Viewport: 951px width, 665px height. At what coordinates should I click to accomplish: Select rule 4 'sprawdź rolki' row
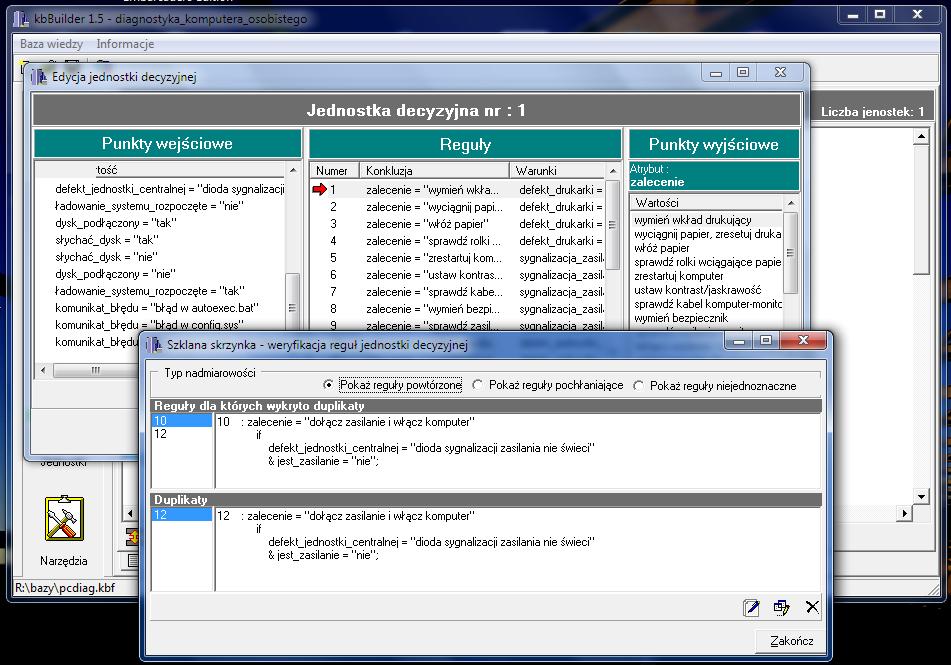tap(458, 241)
